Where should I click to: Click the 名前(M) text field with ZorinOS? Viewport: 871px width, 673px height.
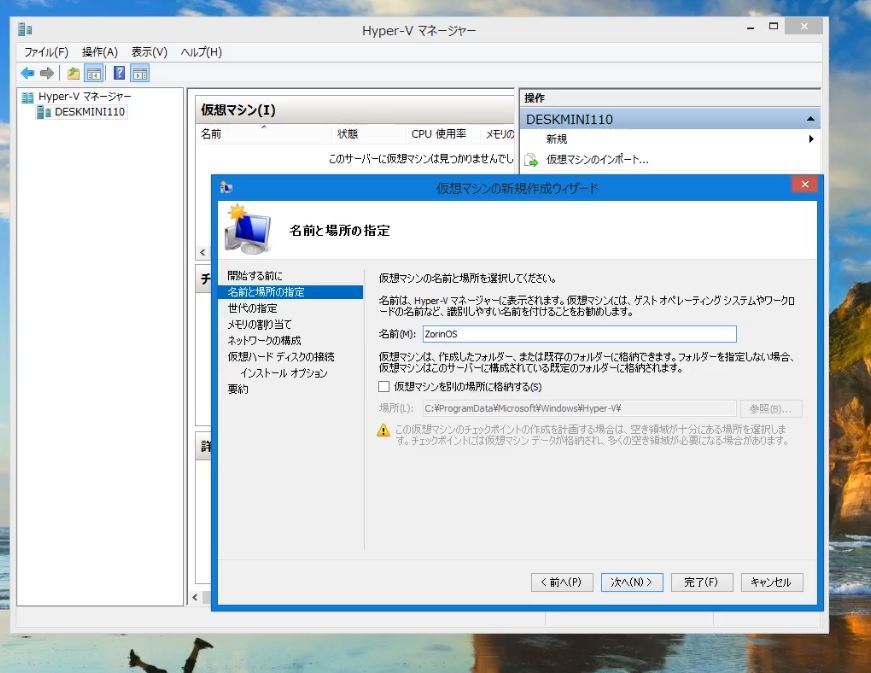tap(577, 334)
